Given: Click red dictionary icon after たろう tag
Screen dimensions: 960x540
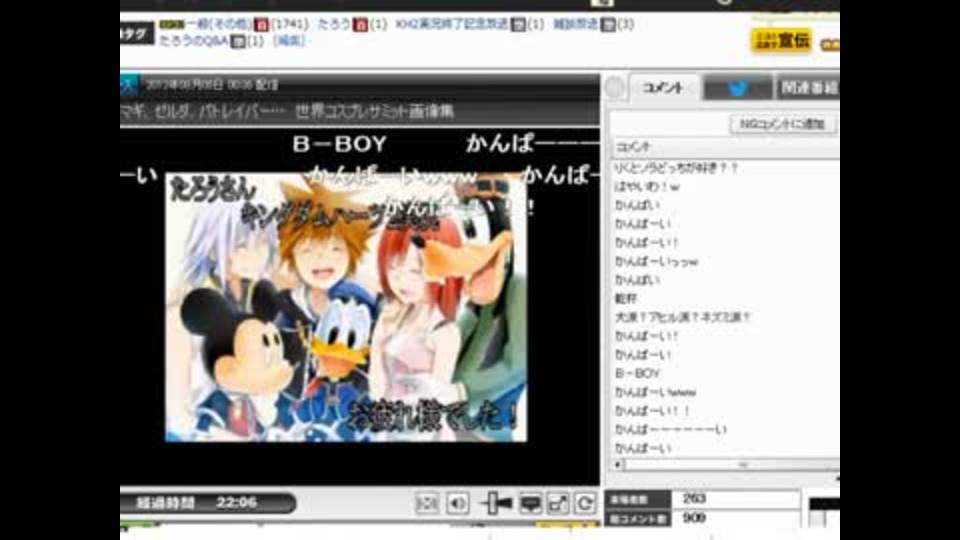Looking at the screenshot, I should click(x=361, y=24).
